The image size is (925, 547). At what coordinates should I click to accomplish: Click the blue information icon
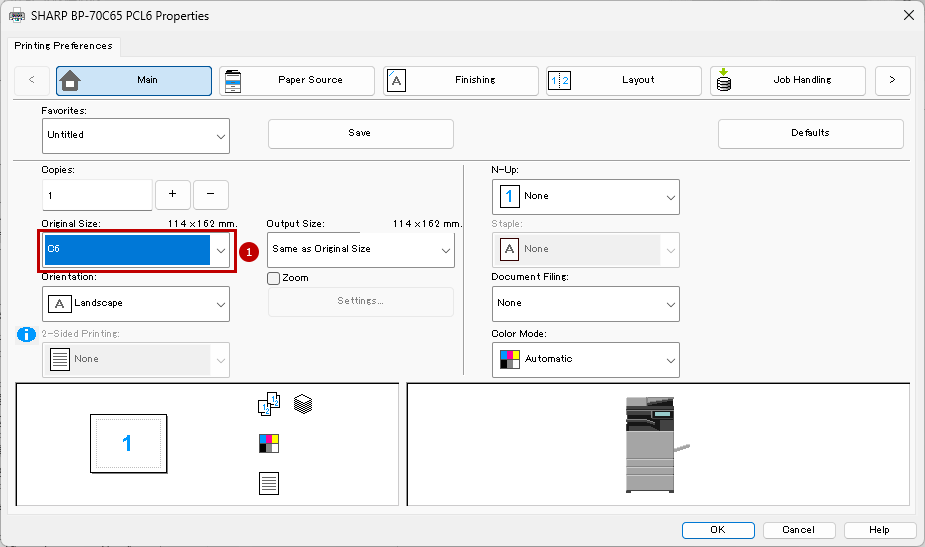point(27,335)
